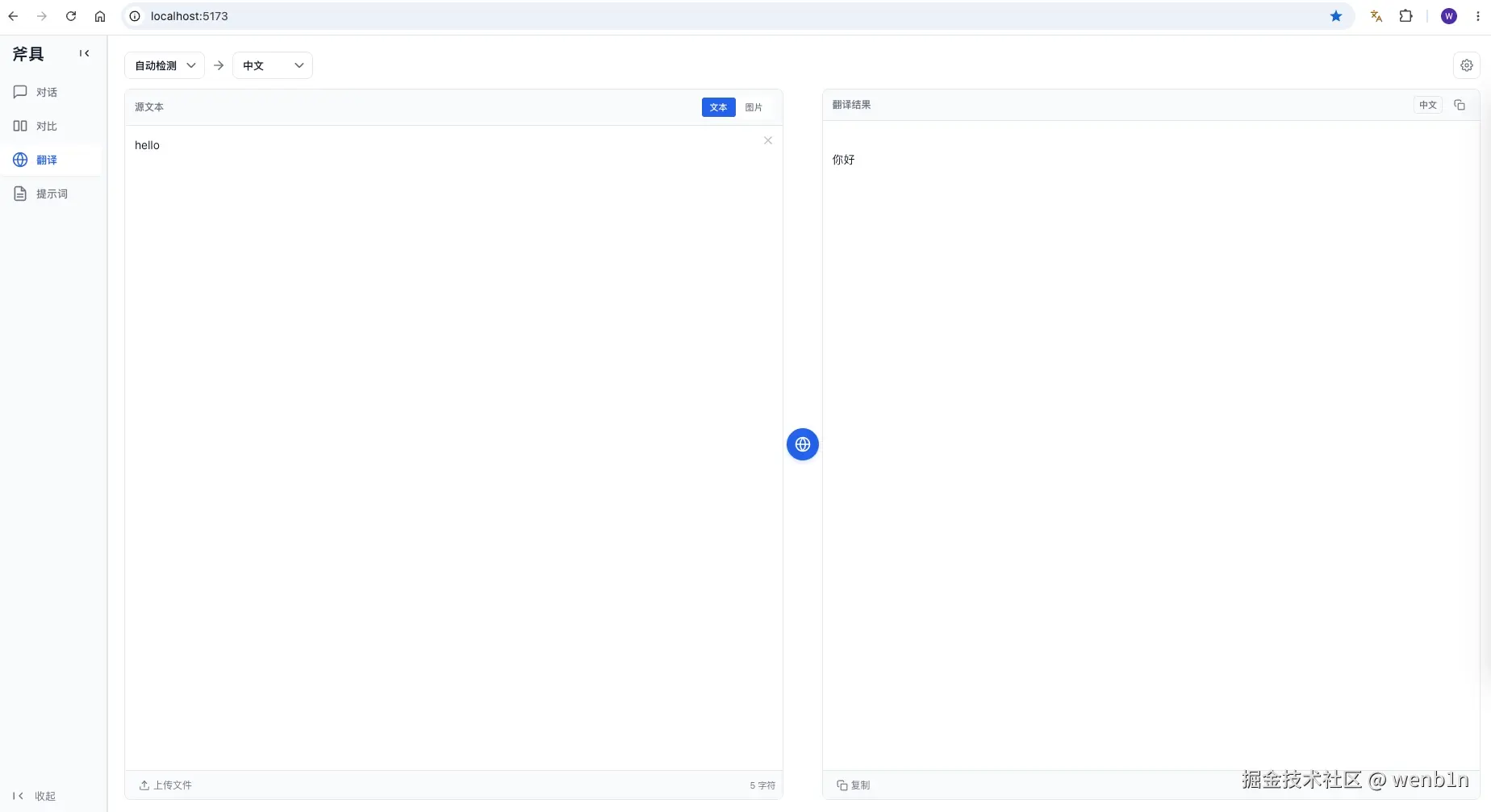Select the 翻译 translate menu item

[52, 160]
